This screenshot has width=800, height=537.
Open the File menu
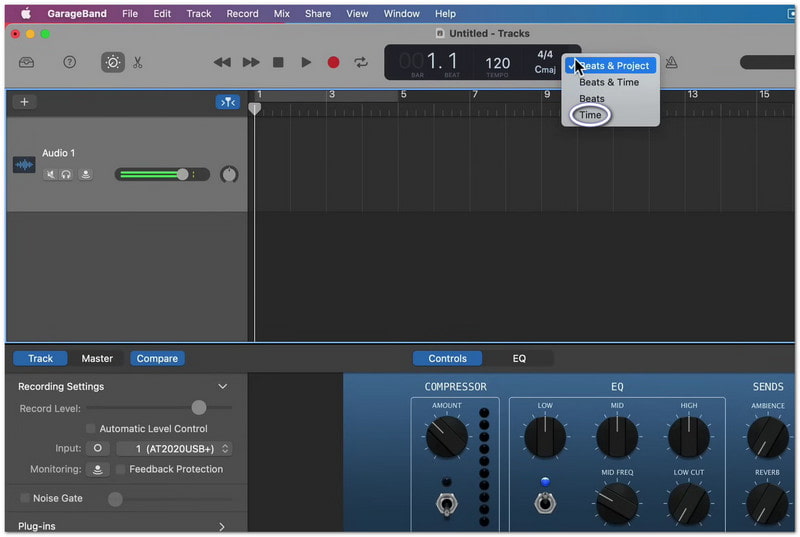[130, 14]
